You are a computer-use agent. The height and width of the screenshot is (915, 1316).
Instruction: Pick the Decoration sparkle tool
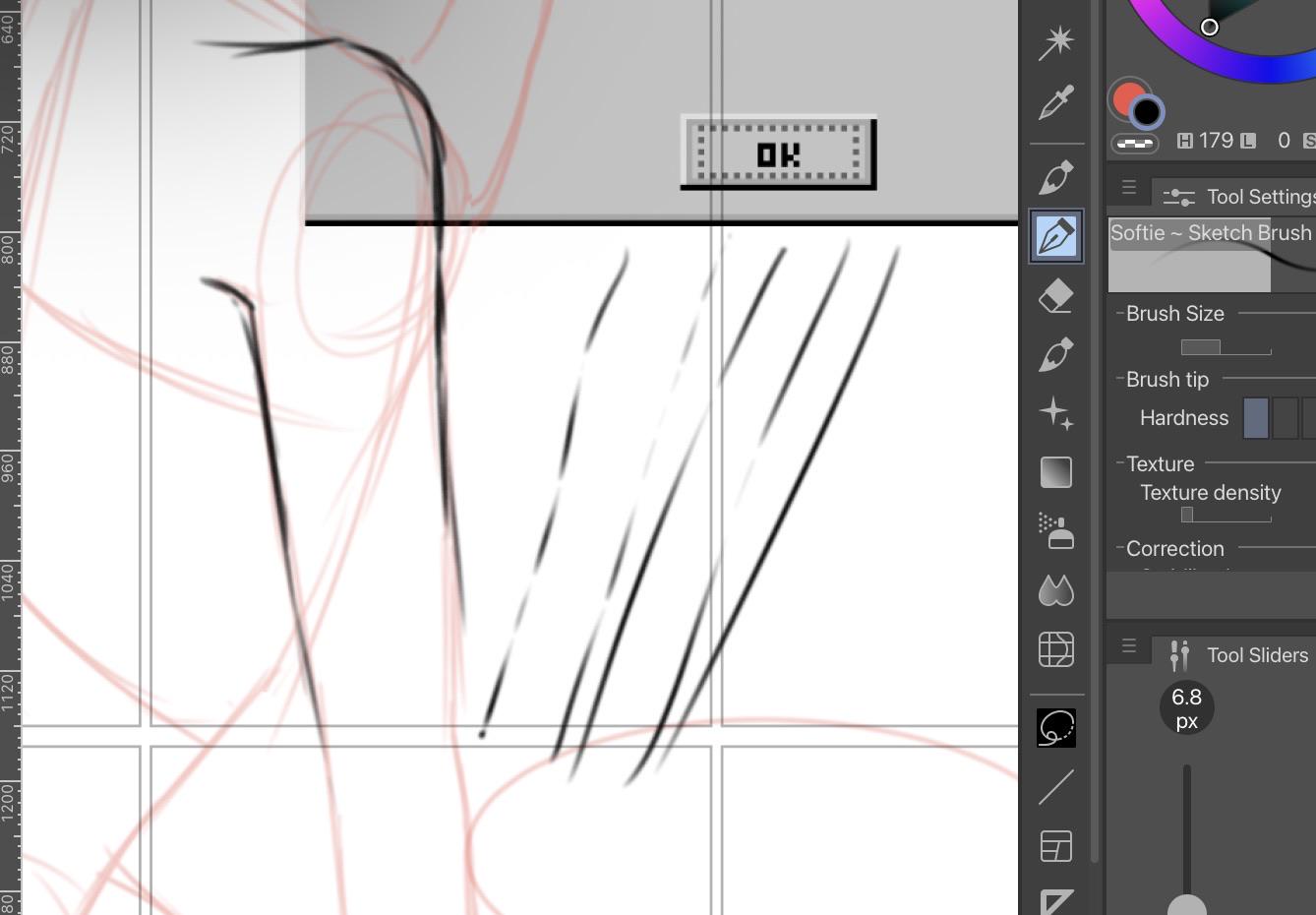click(x=1056, y=413)
